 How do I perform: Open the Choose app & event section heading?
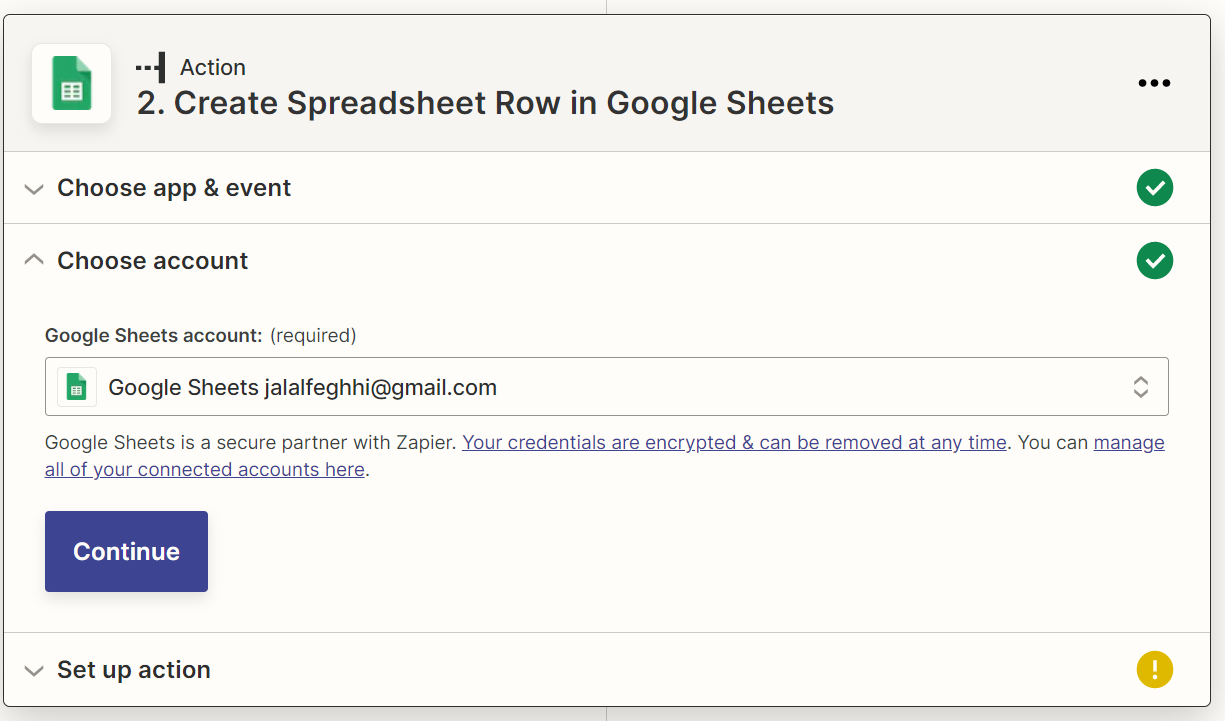click(x=174, y=188)
